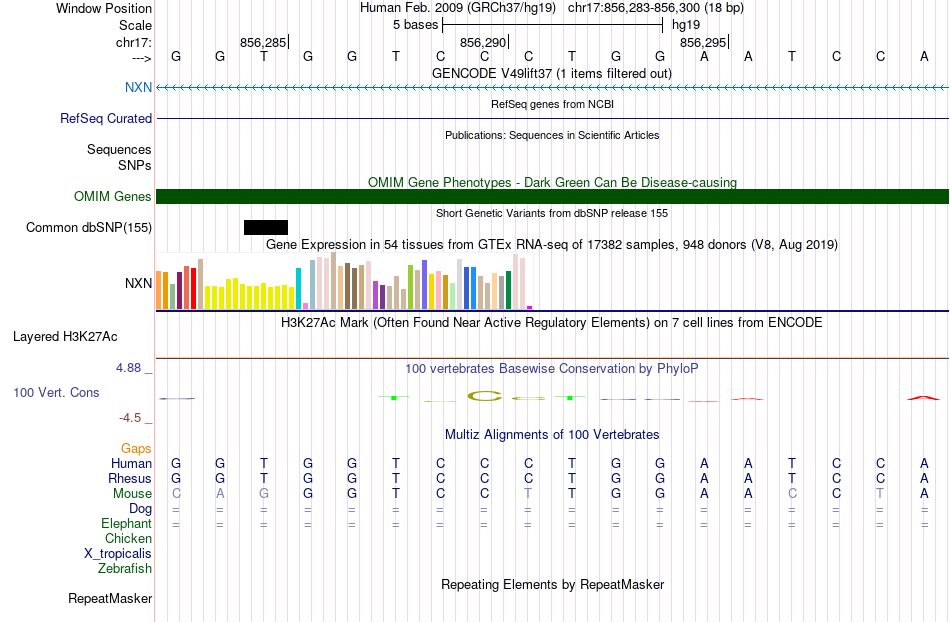
Task: Click the 4.88 PhyloP upper limit
Action: click(x=128, y=368)
